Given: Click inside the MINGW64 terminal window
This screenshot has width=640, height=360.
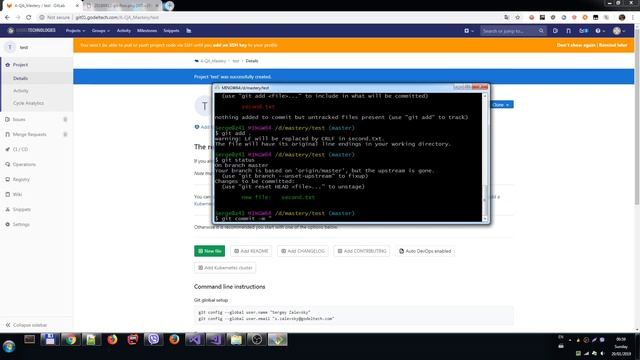Looking at the screenshot, I should (x=348, y=157).
